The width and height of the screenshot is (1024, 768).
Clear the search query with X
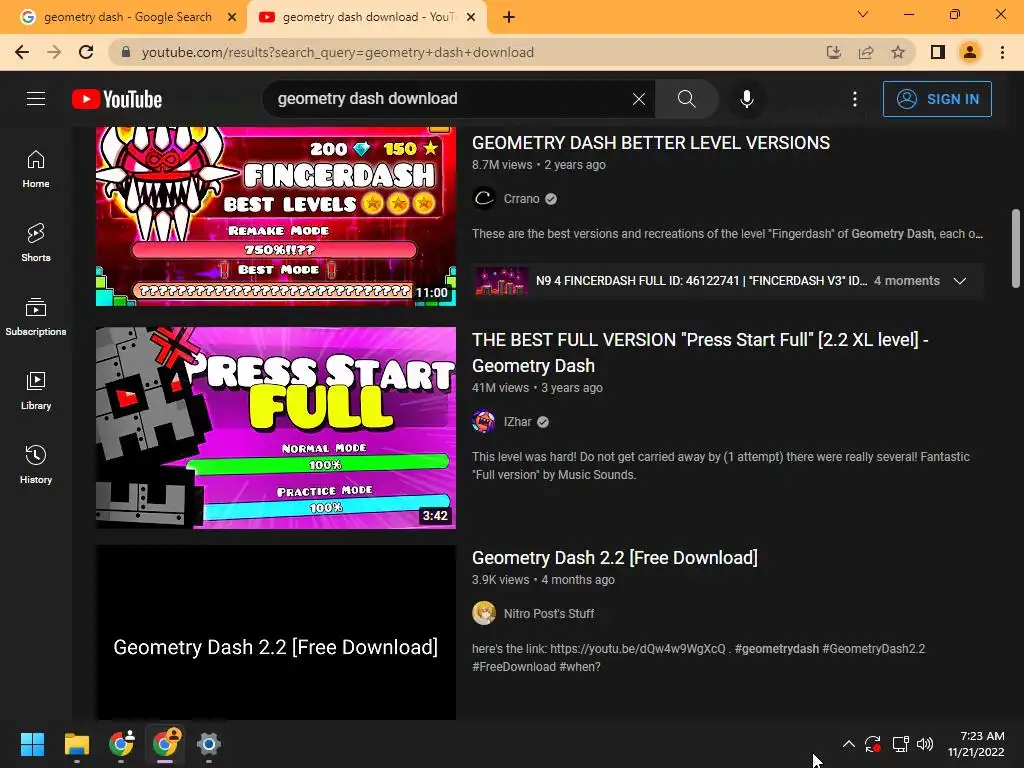point(639,99)
